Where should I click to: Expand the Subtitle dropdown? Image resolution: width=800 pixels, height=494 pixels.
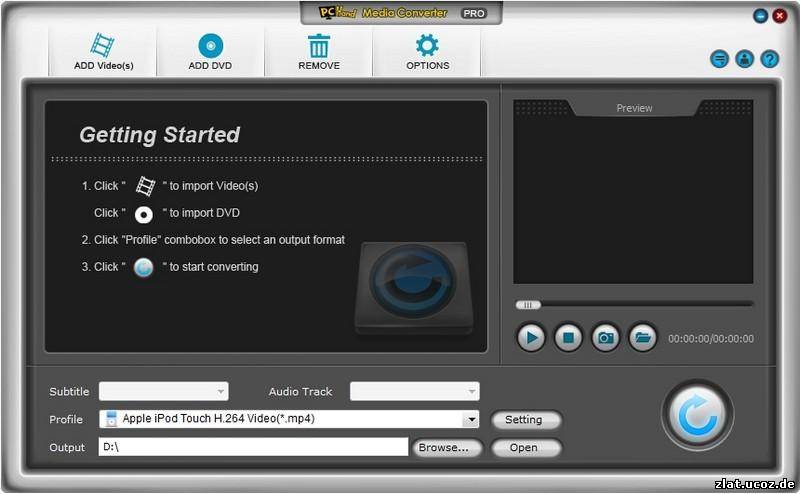click(x=220, y=391)
